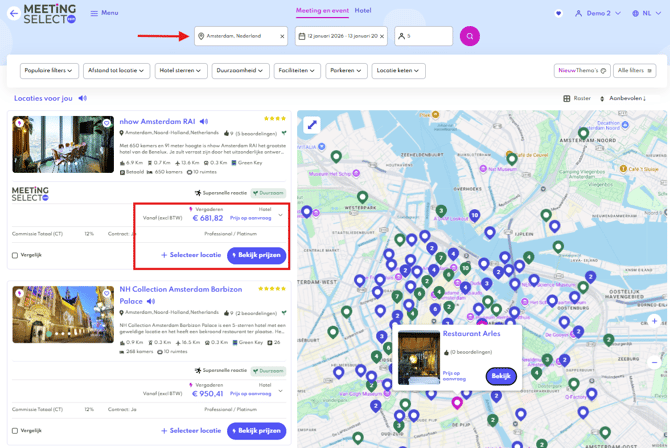The height and width of the screenshot is (448, 670).
Task: Click the pink search button
Action: tap(470, 36)
